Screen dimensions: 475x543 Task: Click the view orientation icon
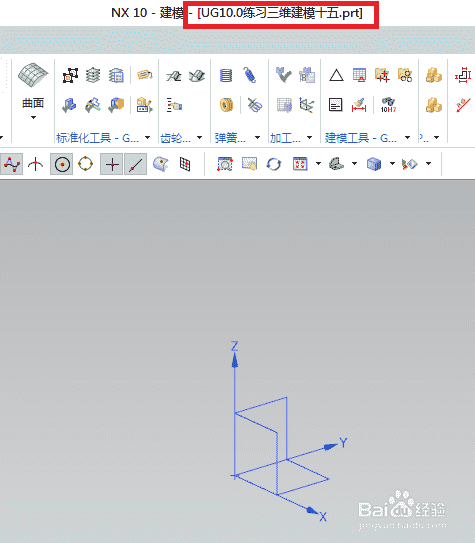336,164
